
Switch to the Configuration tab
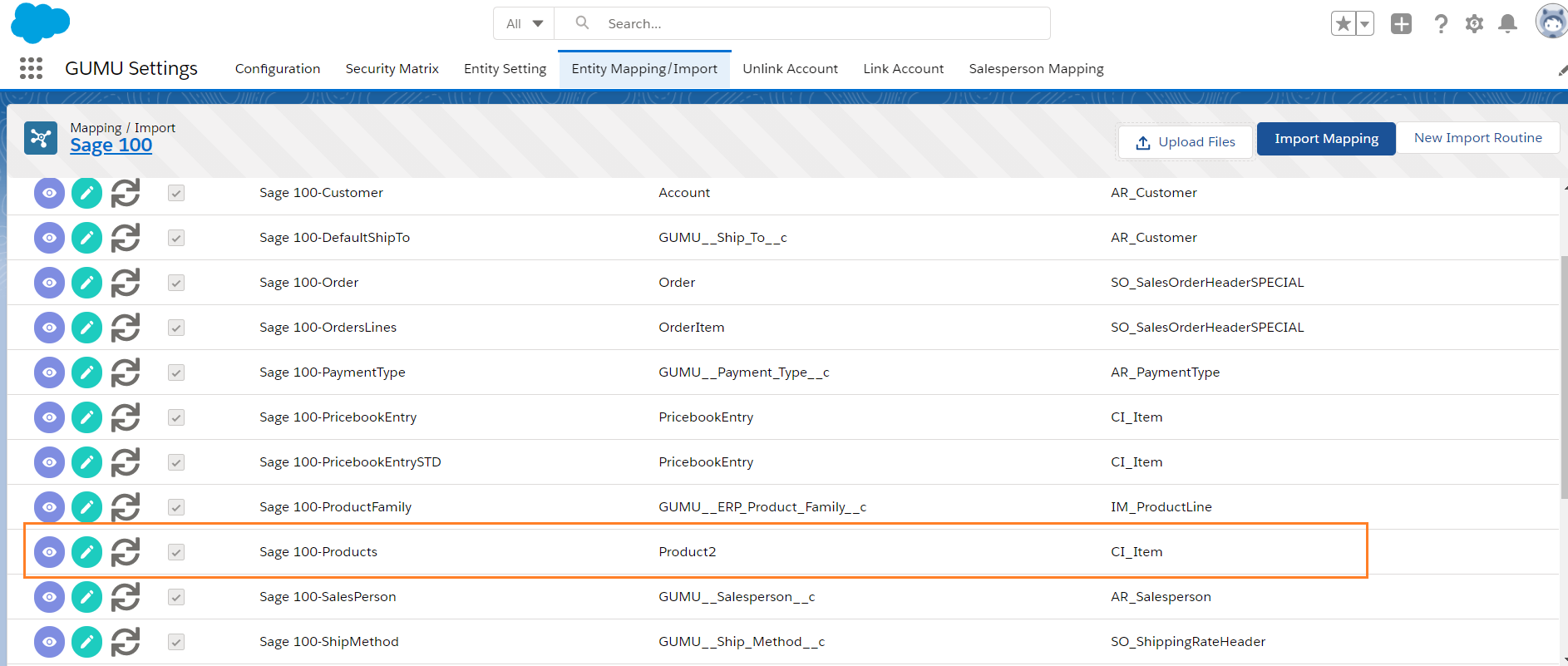click(x=278, y=69)
